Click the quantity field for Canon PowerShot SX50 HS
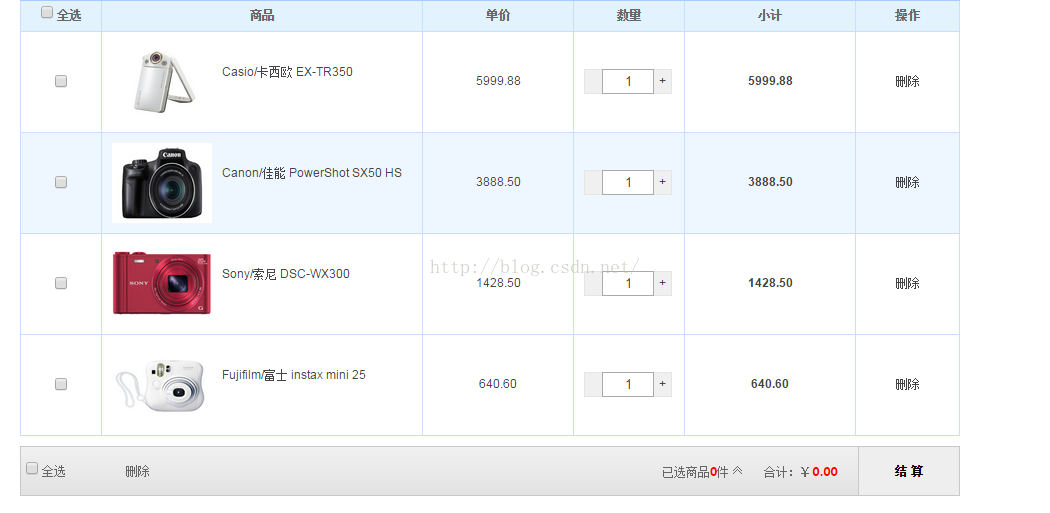Screen dimensions: 1050x513 tap(628, 182)
